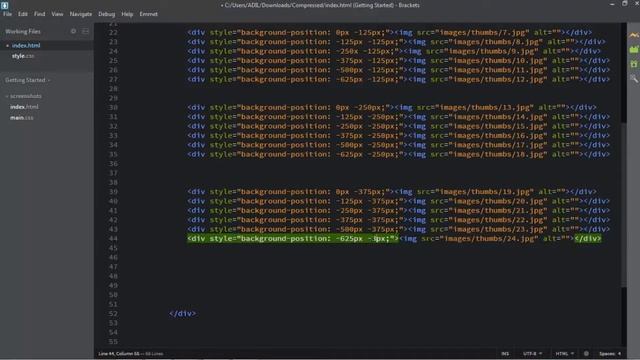Open main.css in the project tree

click(22, 118)
